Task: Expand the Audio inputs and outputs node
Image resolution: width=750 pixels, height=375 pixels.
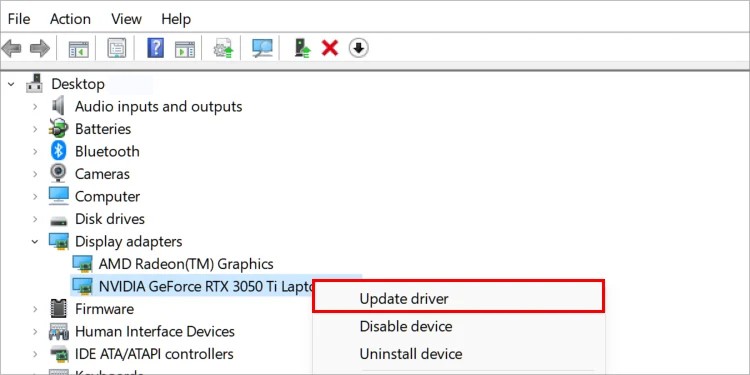Action: [35, 106]
